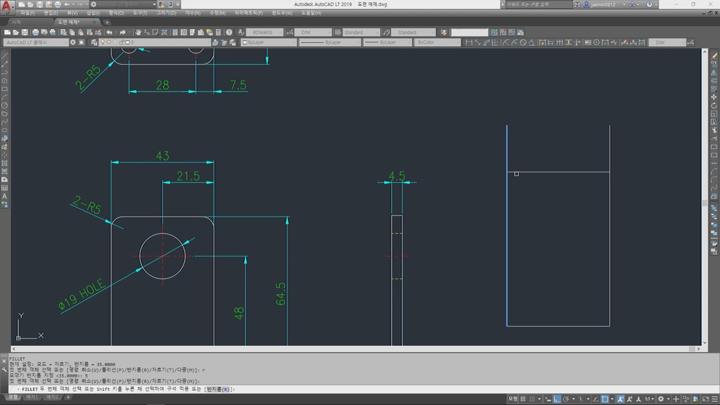Image resolution: width=720 pixels, height=405 pixels.
Task: Open the 도움말(H) menu
Action: 311,13
